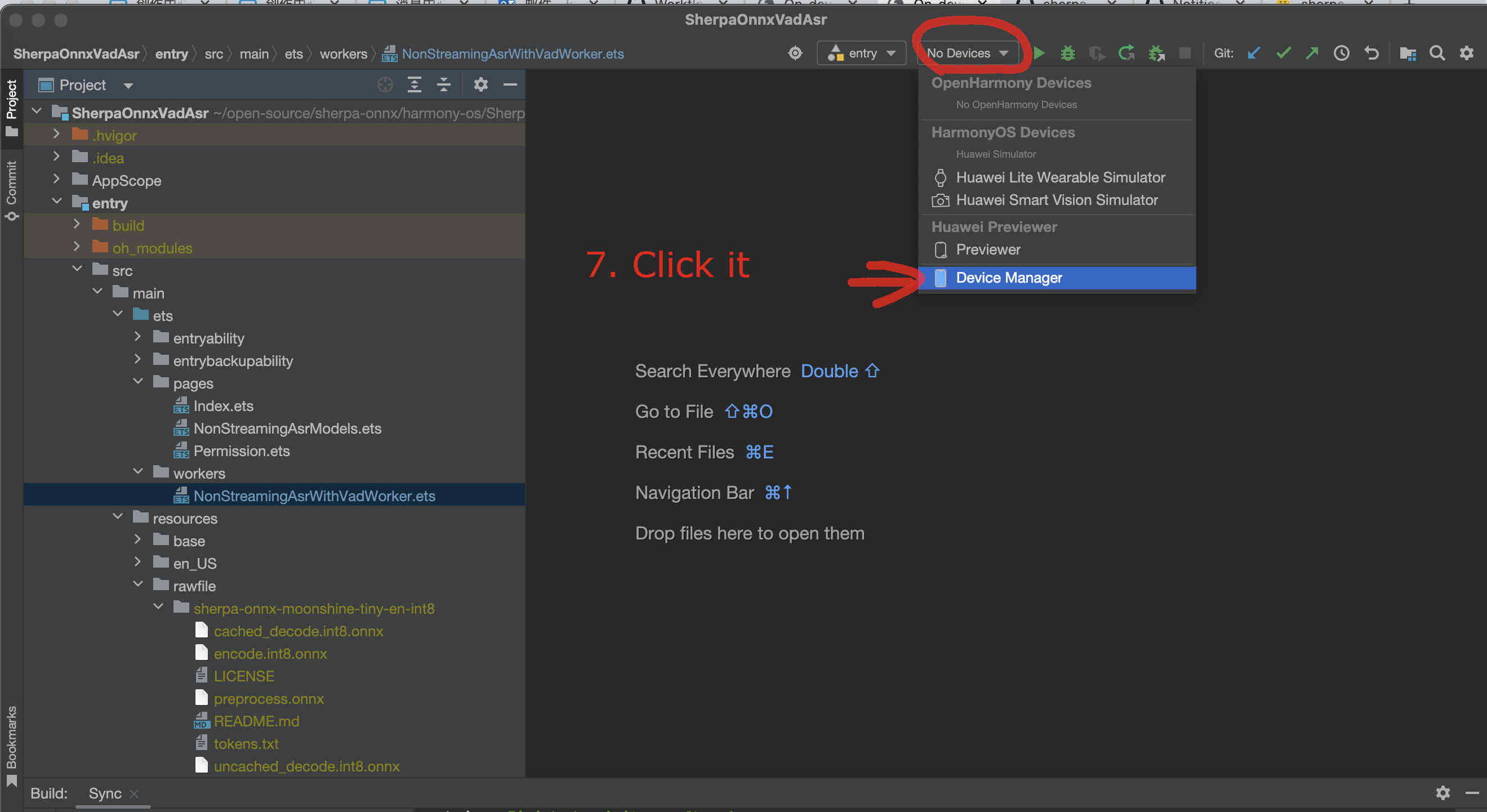
Task: Hide the Project panel with the minus icon
Action: click(510, 85)
